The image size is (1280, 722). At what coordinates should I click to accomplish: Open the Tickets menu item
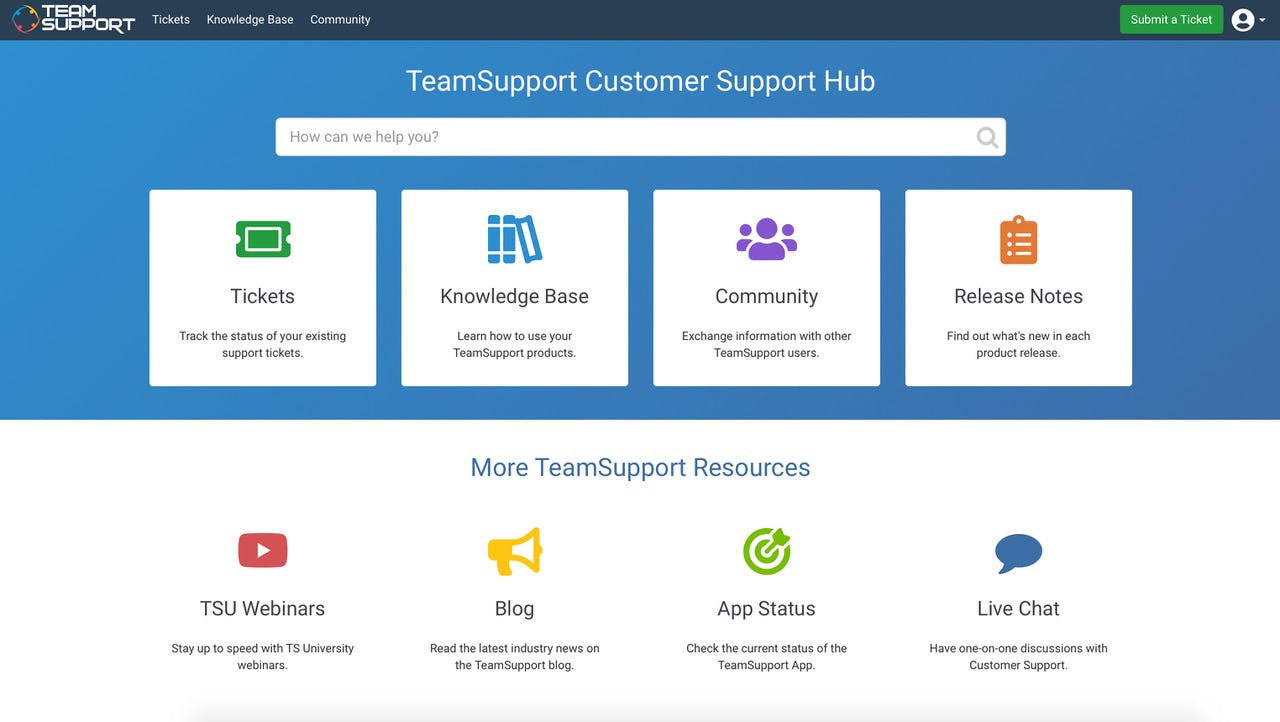[170, 19]
